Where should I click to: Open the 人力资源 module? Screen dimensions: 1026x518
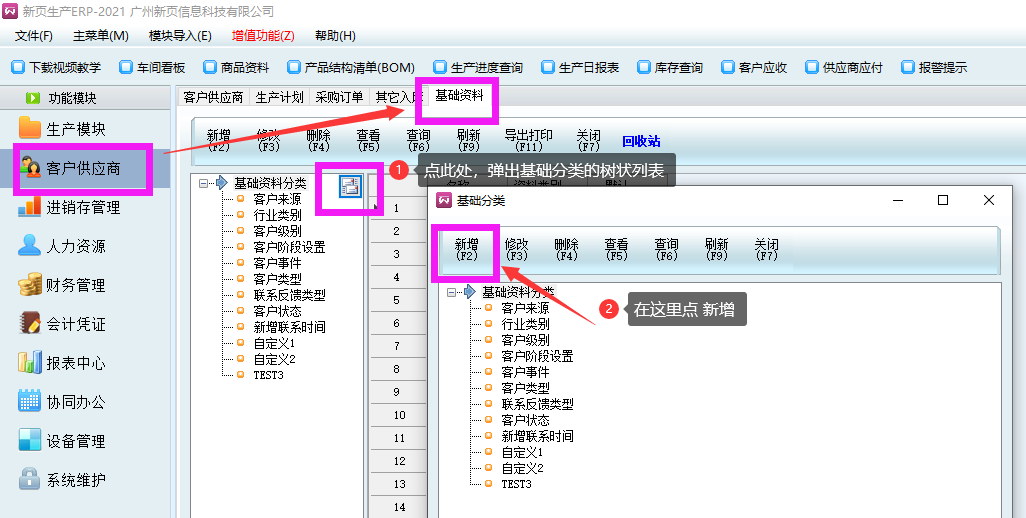coord(30,246)
